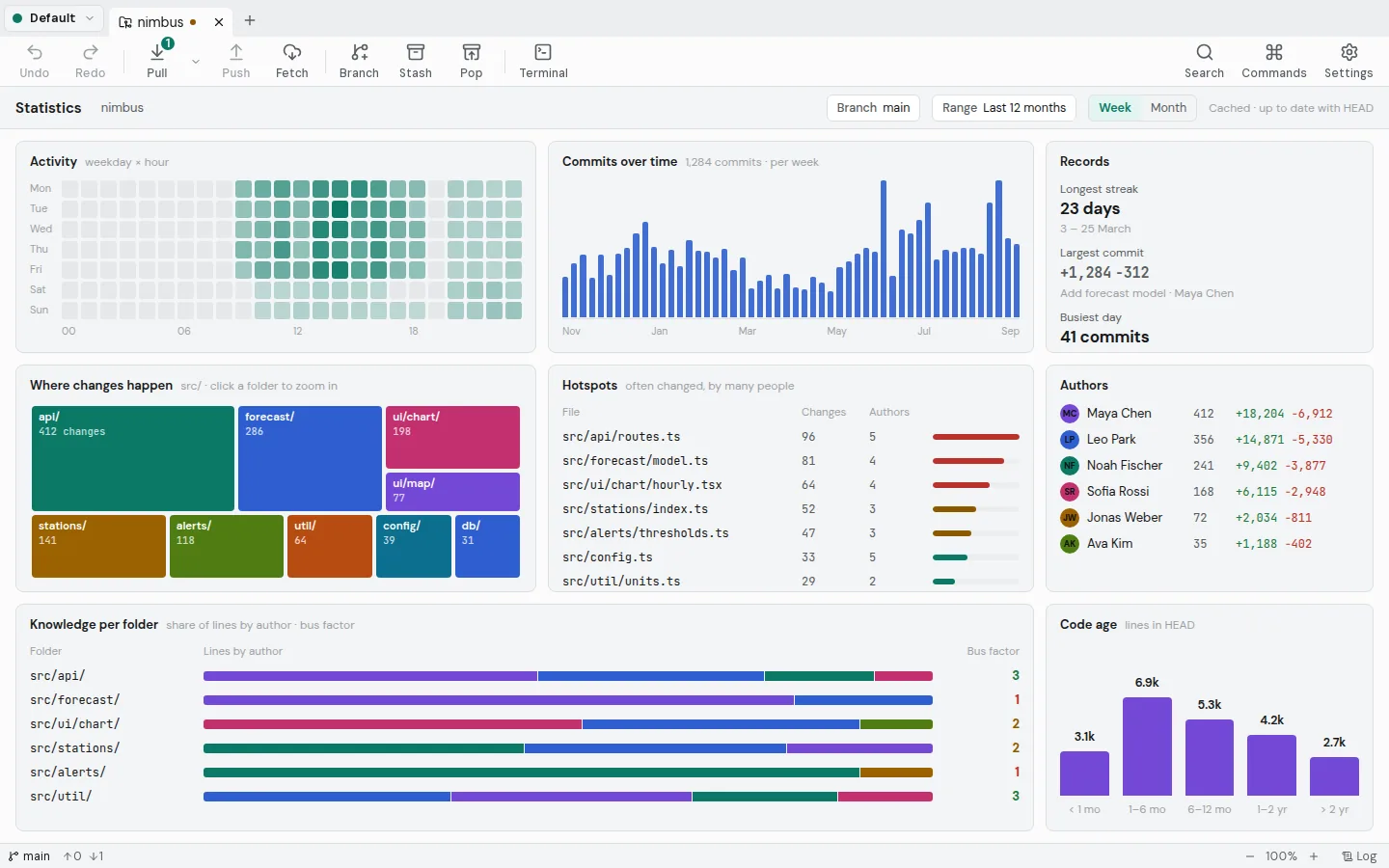Click the Ava Kim avatar
1389x868 pixels.
coord(1070,544)
